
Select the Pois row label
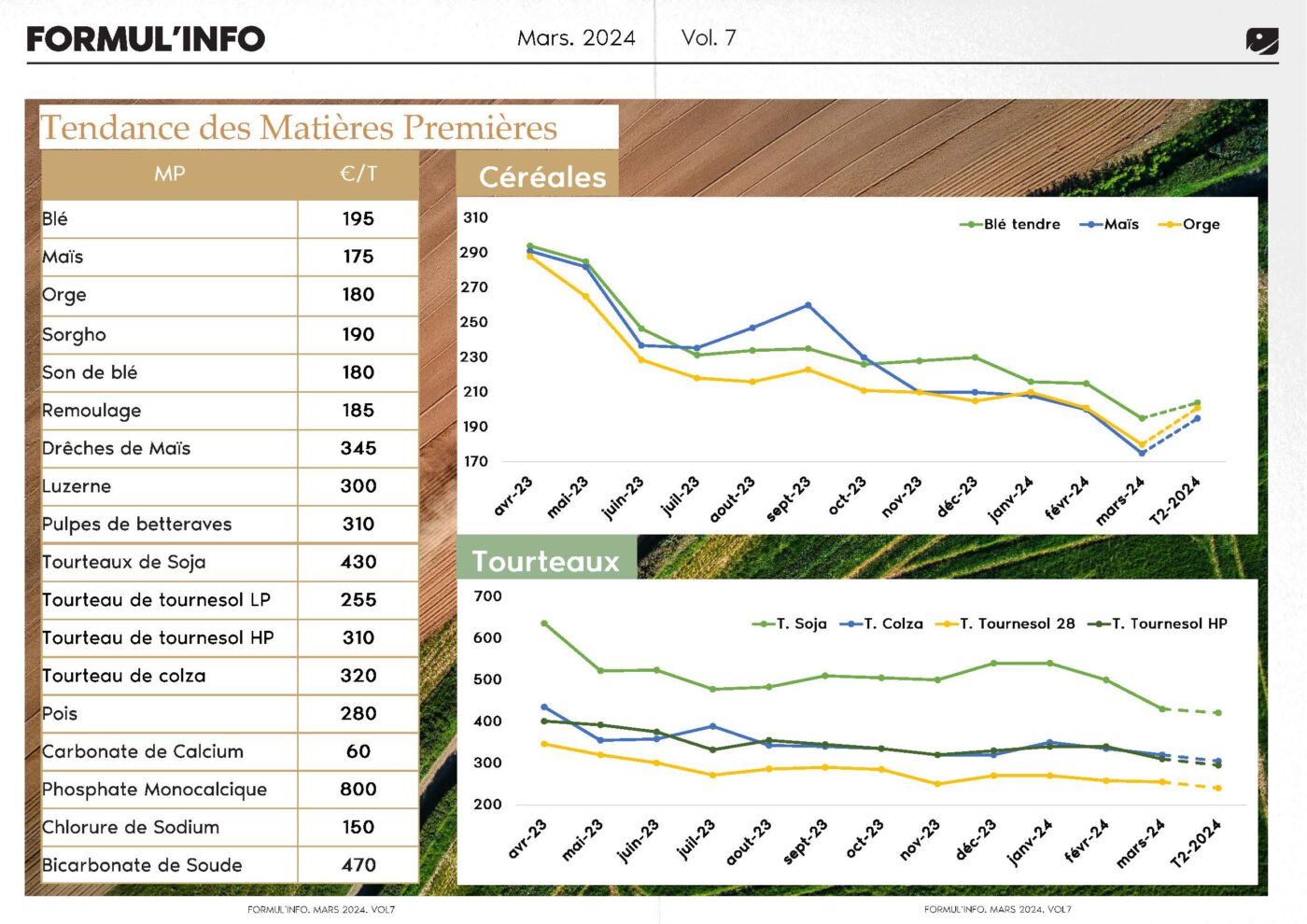tap(60, 714)
